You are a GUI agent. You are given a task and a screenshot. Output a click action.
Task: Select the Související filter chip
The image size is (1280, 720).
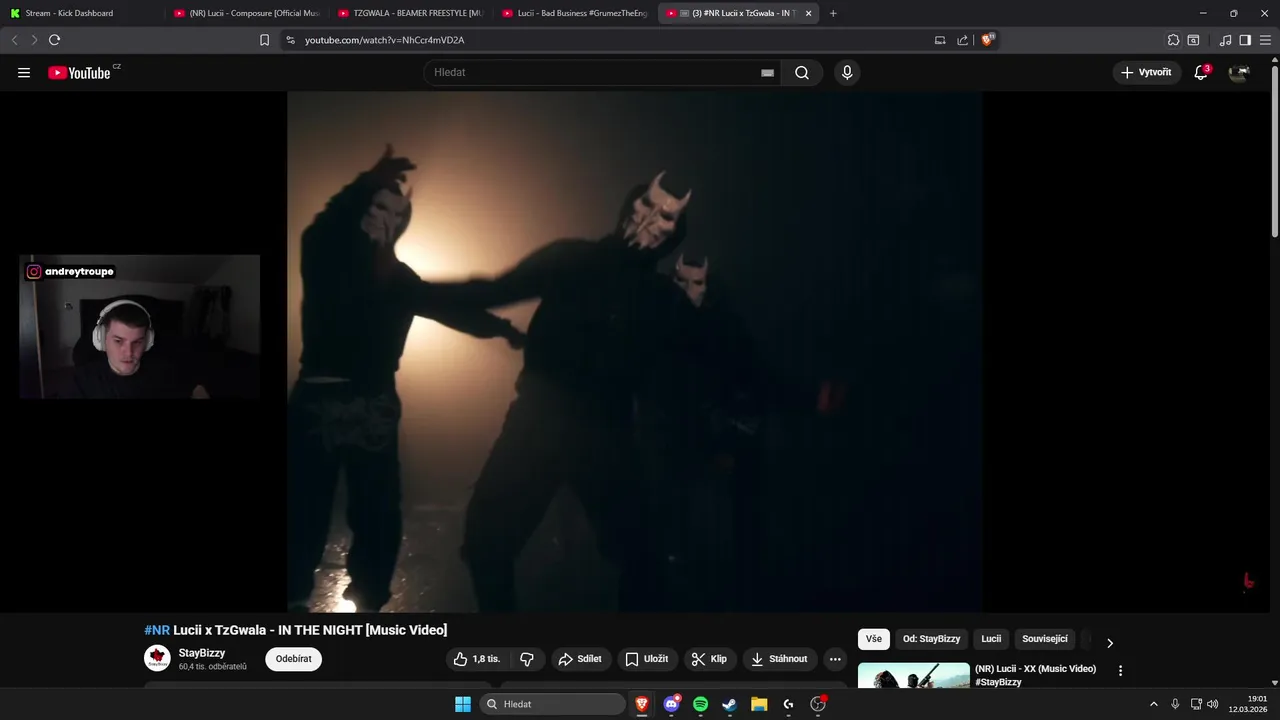click(x=1045, y=639)
